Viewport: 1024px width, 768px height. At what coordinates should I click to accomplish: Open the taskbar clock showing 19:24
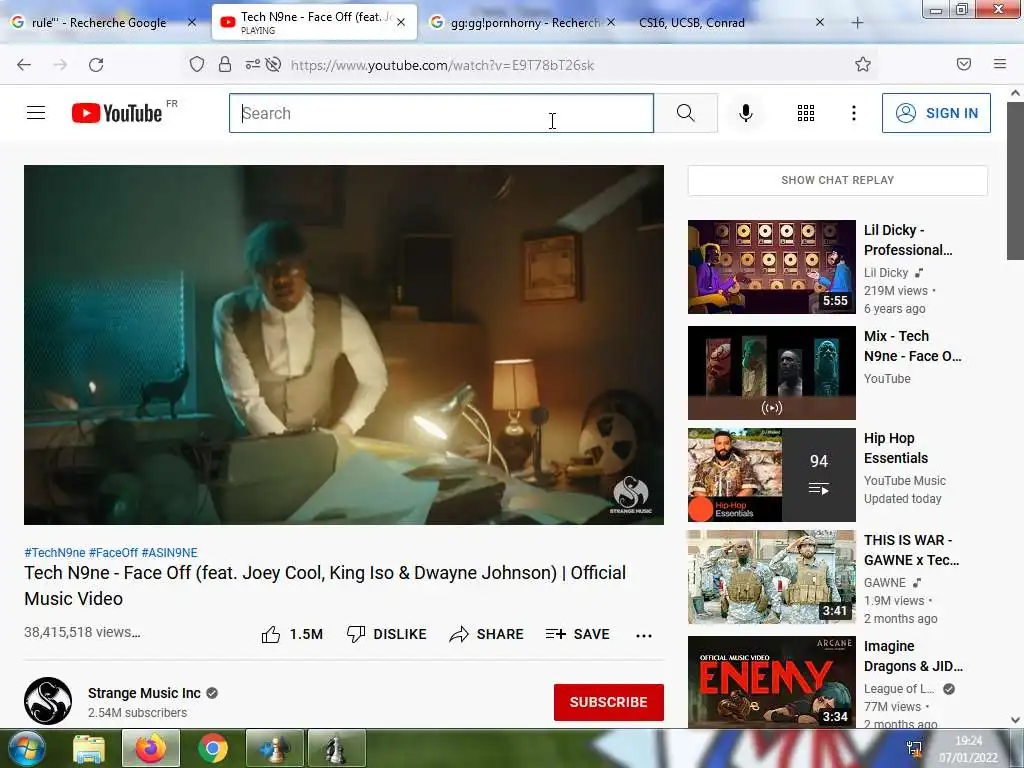click(968, 749)
